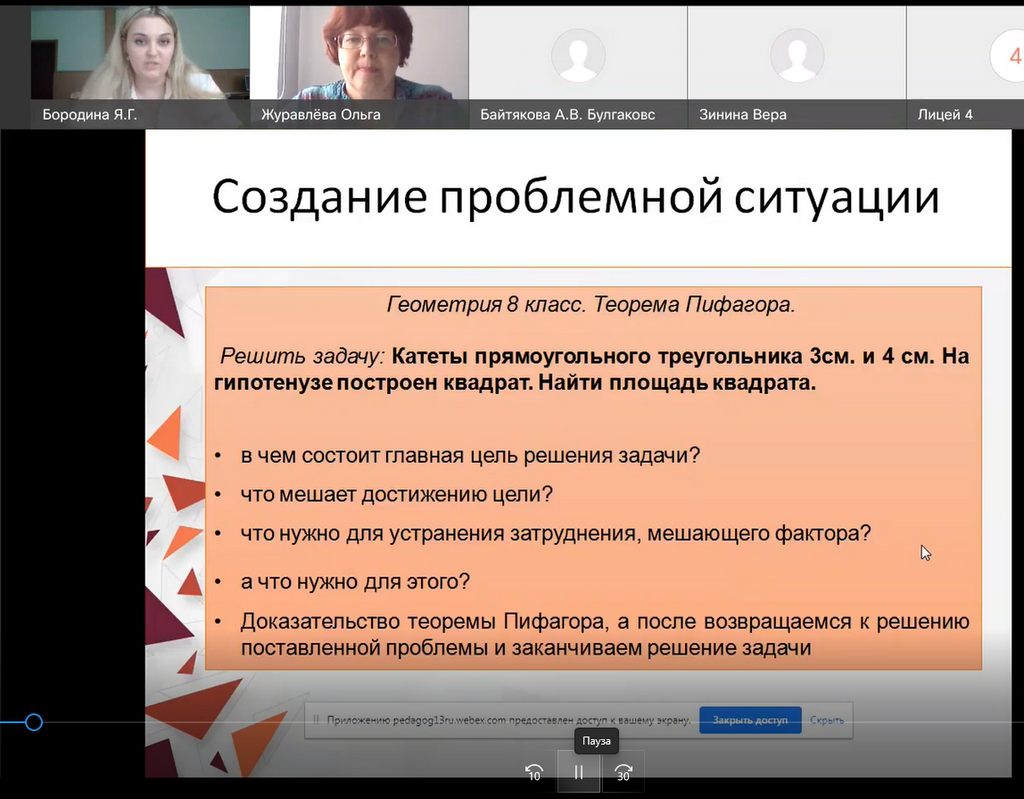Click Зинина Вера participant avatar icon
Viewport: 1024px width, 799px height.
pos(797,55)
